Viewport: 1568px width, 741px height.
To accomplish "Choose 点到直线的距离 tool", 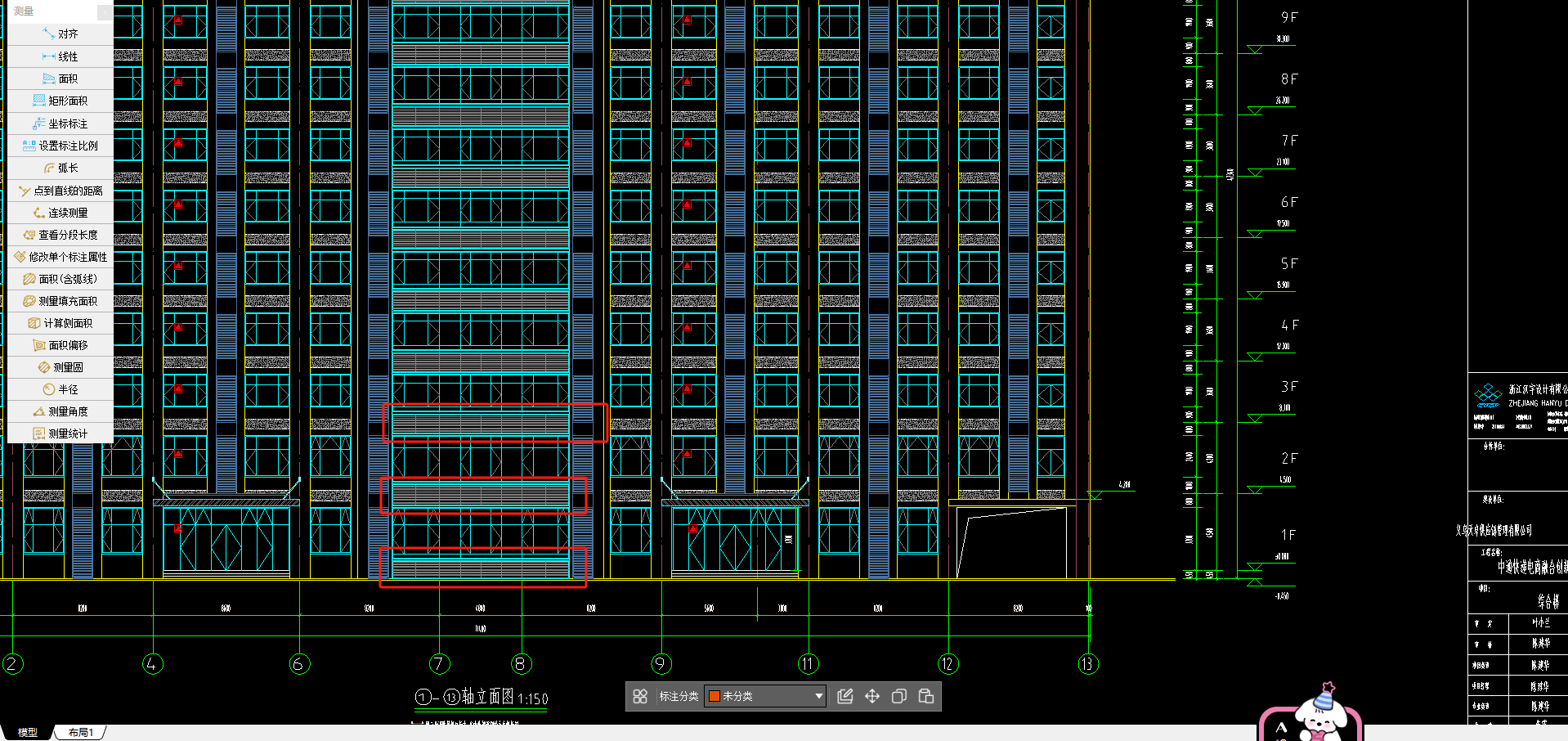I will [x=60, y=191].
